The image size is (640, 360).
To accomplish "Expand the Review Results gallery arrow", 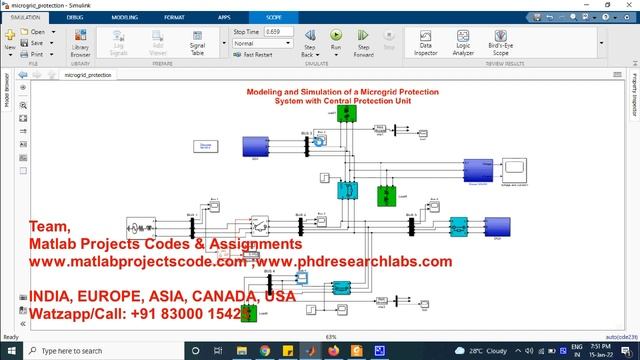I will tap(602, 43).
